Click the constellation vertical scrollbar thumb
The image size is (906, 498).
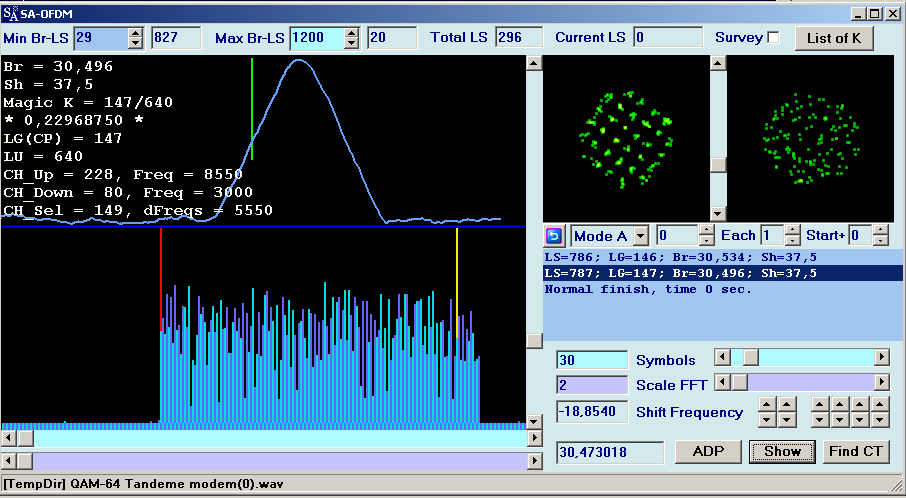718,164
